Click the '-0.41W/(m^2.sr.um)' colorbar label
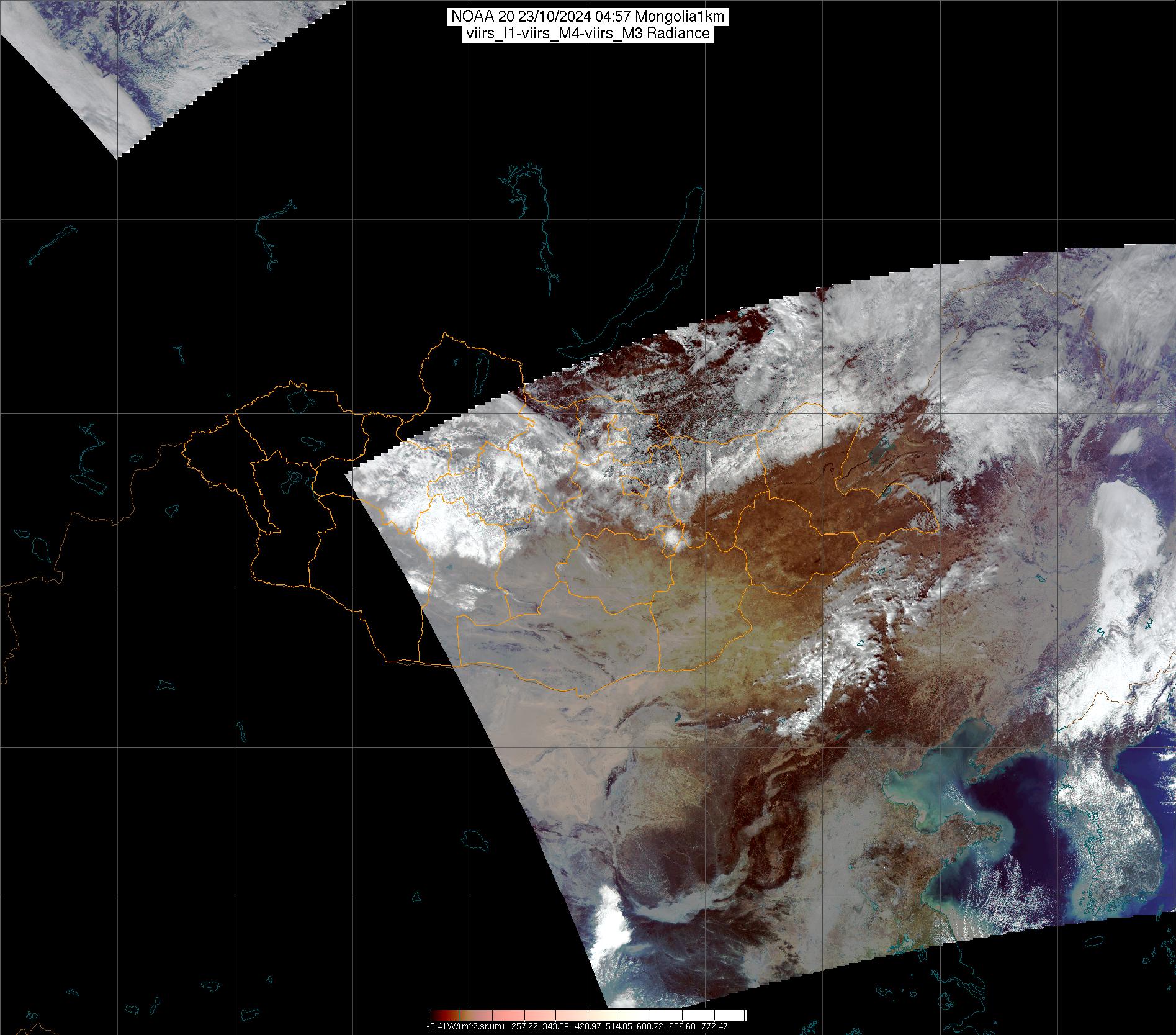The width and height of the screenshot is (1176, 1035). coord(465,1026)
